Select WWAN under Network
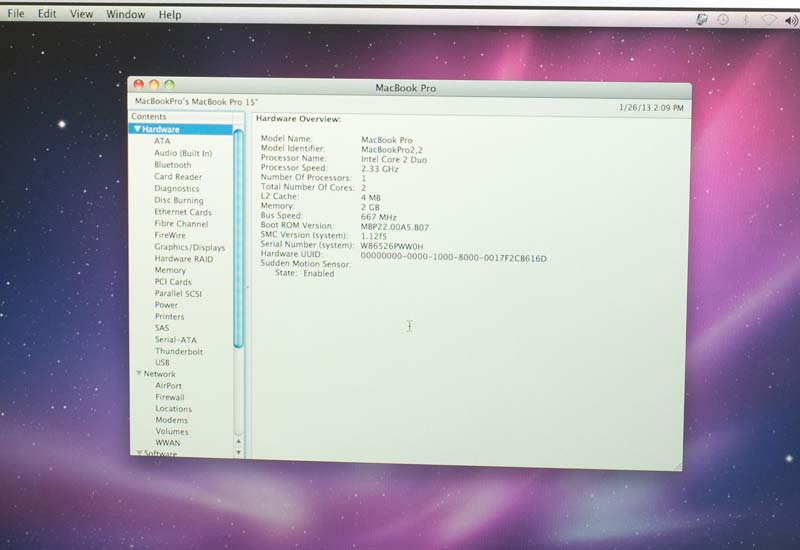 click(x=168, y=442)
